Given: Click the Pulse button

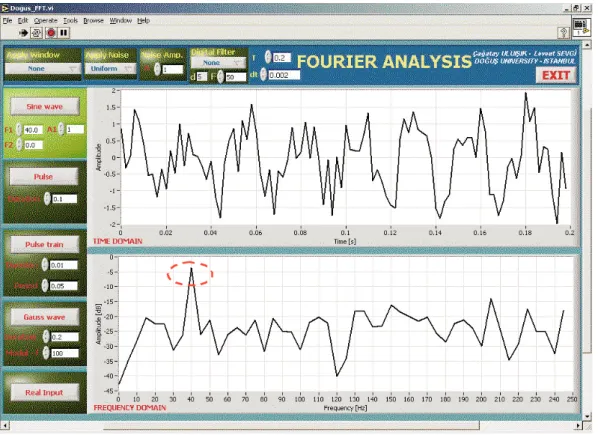Looking at the screenshot, I should (43, 177).
